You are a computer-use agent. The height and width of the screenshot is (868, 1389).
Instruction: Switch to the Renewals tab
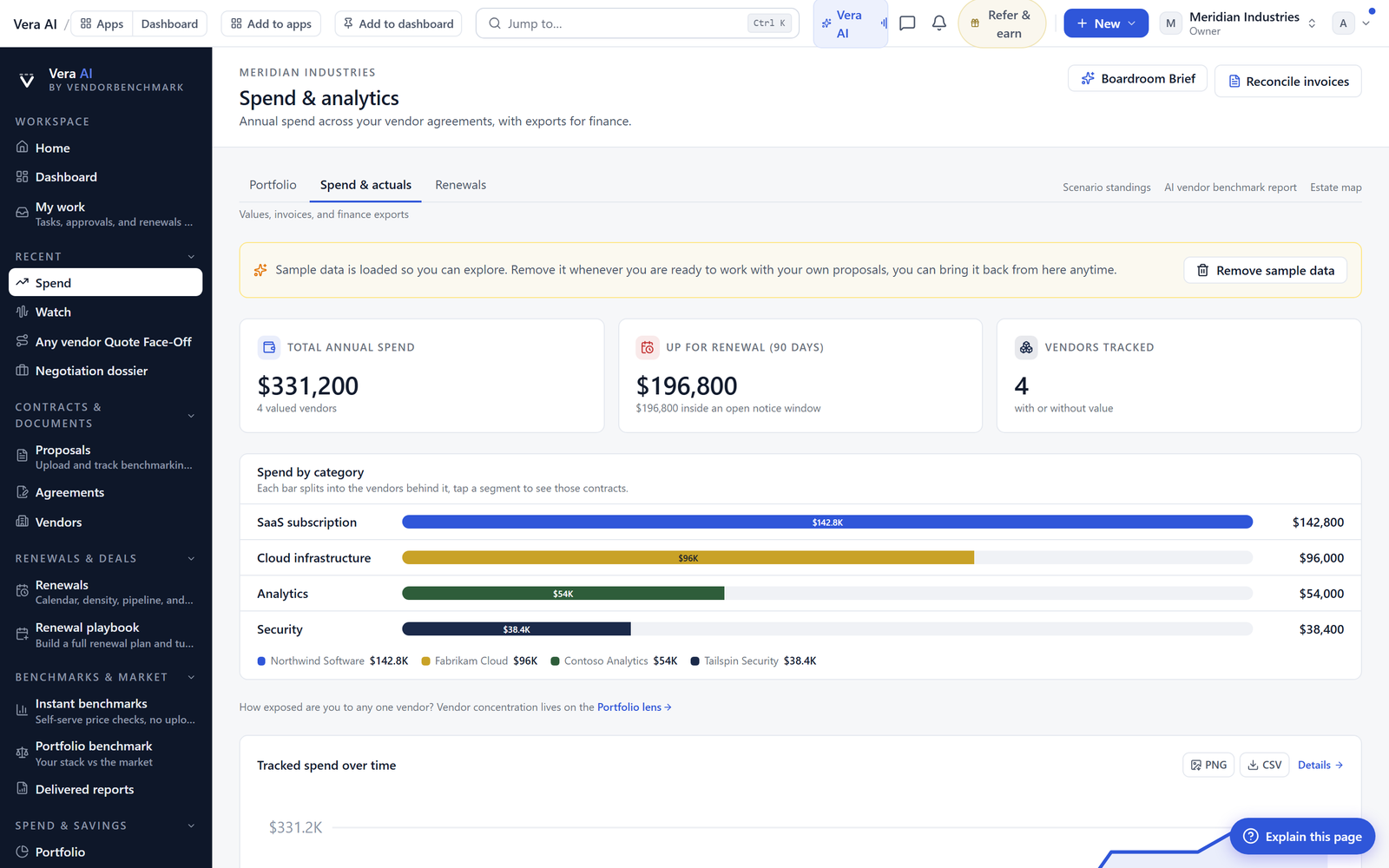(x=460, y=185)
